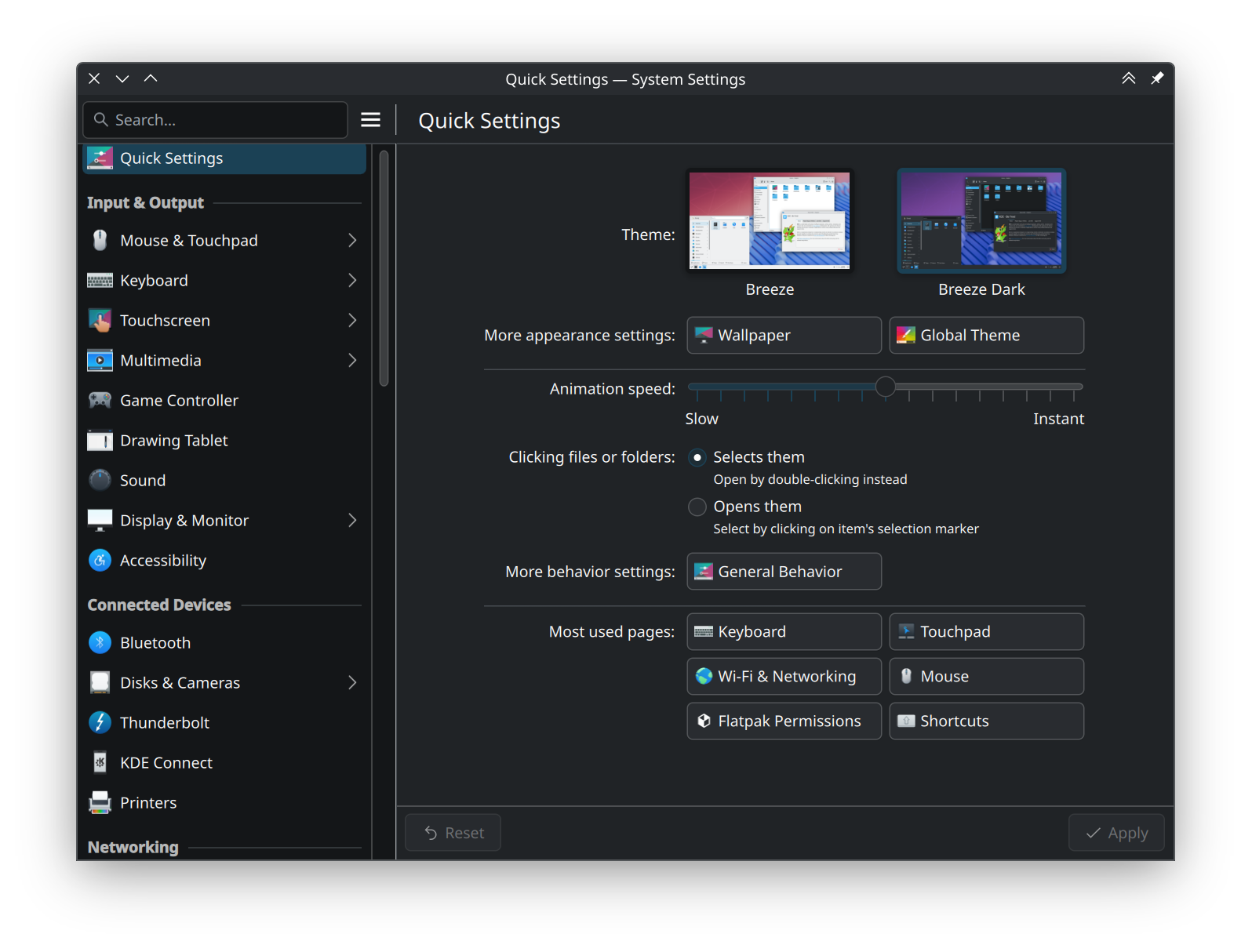Open the Drawing Tablet sidebar entry

click(x=224, y=440)
